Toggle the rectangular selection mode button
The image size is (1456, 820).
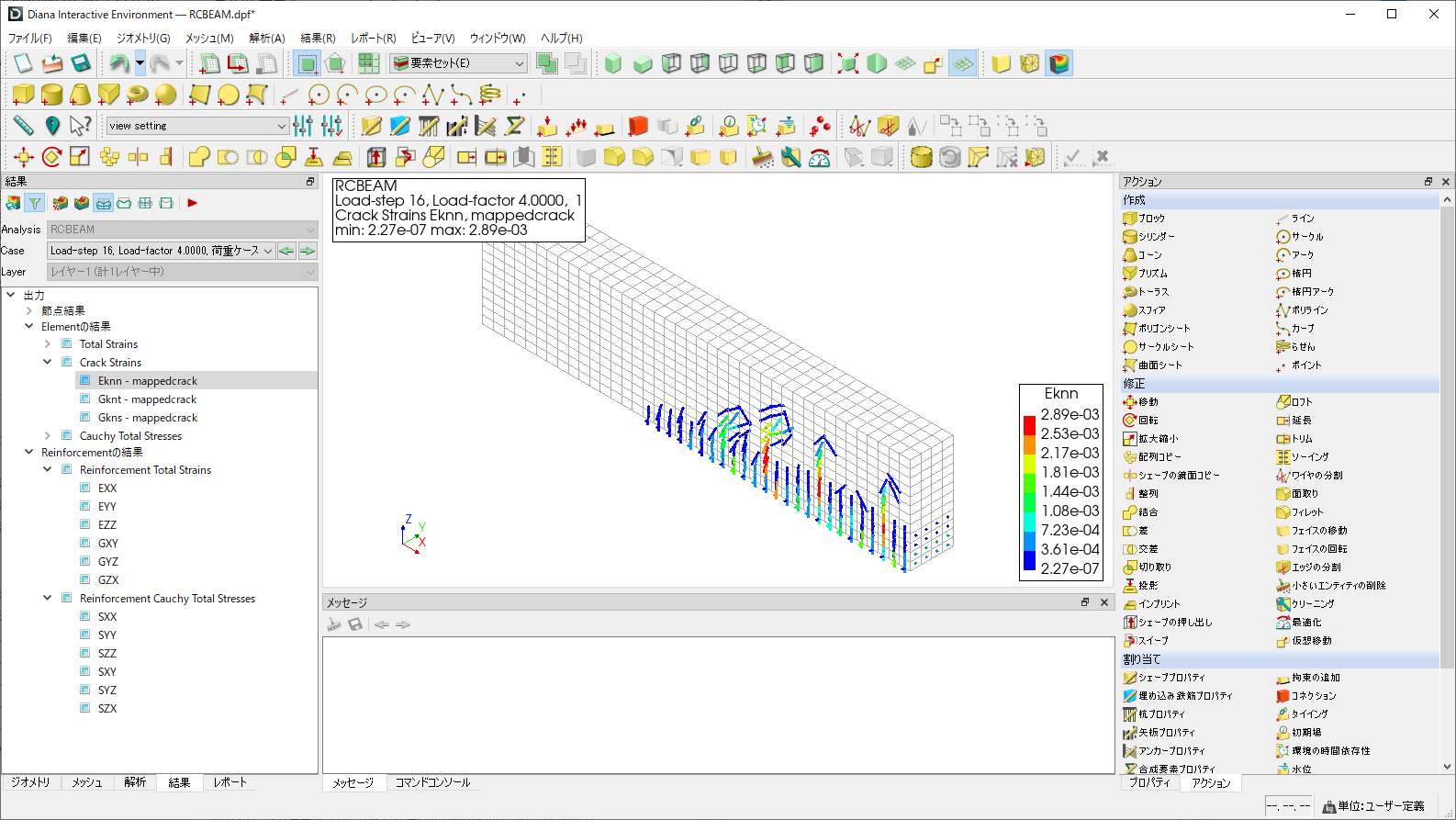(x=308, y=63)
